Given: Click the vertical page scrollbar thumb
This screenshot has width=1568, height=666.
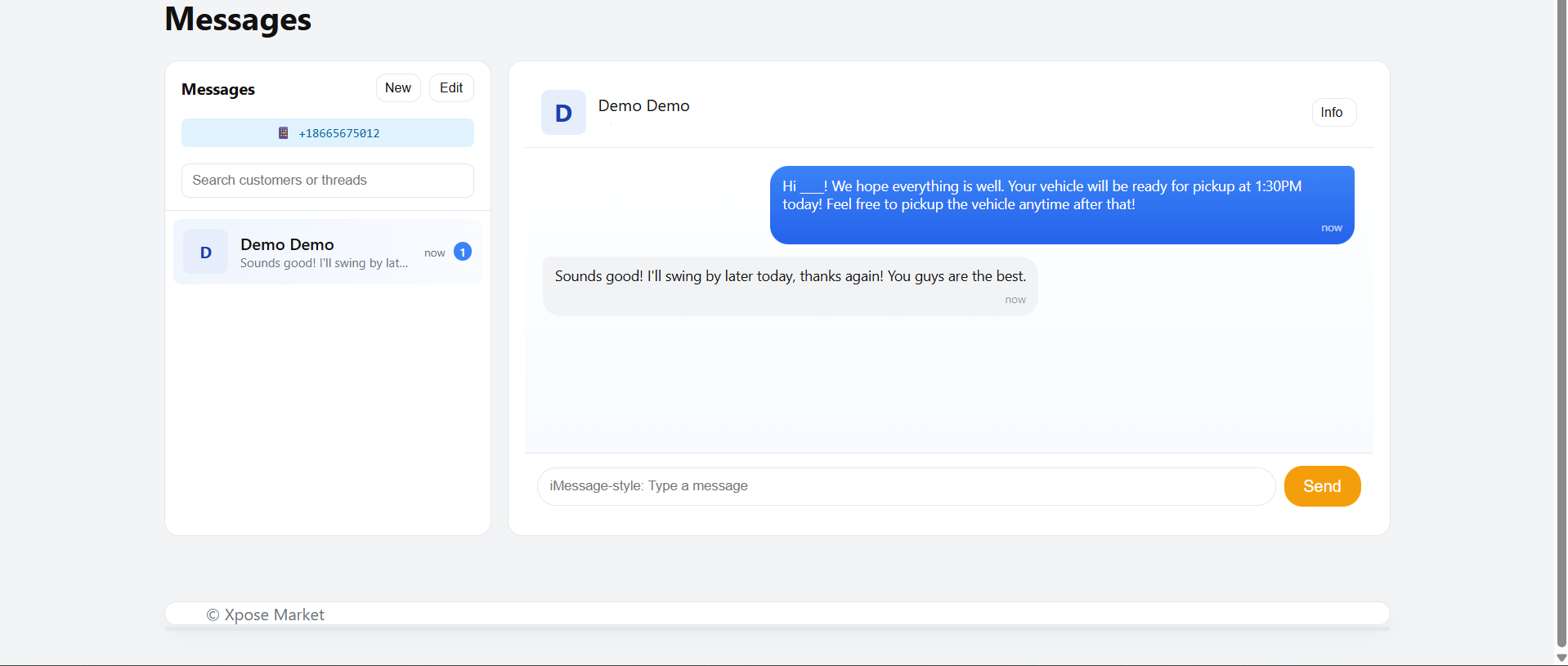Looking at the screenshot, I should click(1561, 324).
